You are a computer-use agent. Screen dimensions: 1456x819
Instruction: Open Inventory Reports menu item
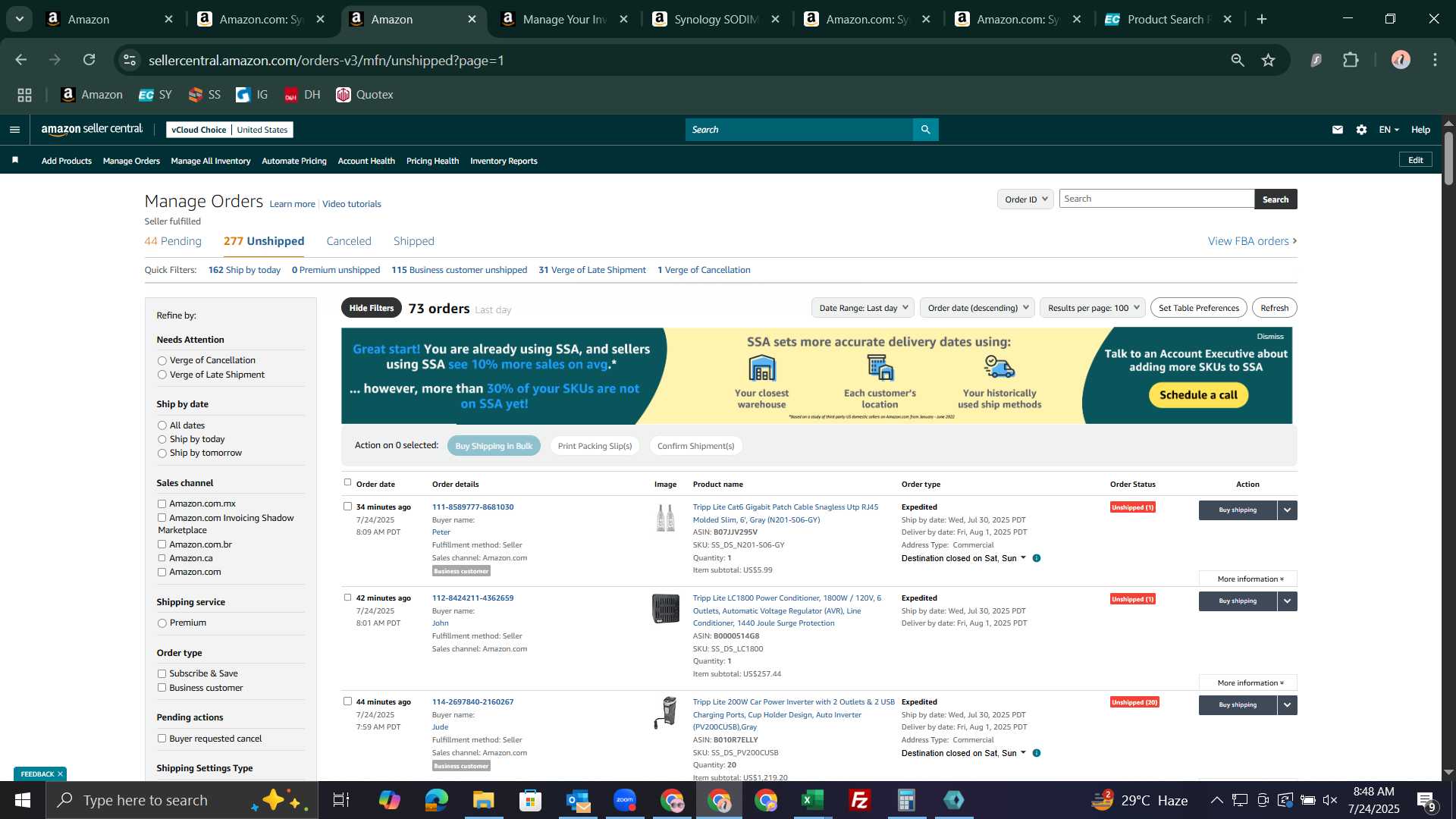click(504, 161)
